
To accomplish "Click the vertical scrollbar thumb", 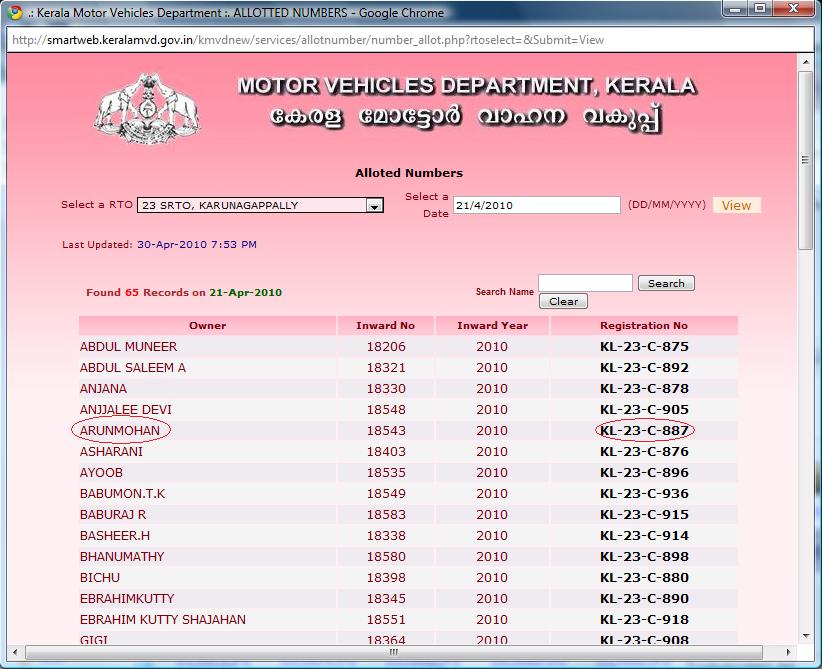I will (x=806, y=160).
